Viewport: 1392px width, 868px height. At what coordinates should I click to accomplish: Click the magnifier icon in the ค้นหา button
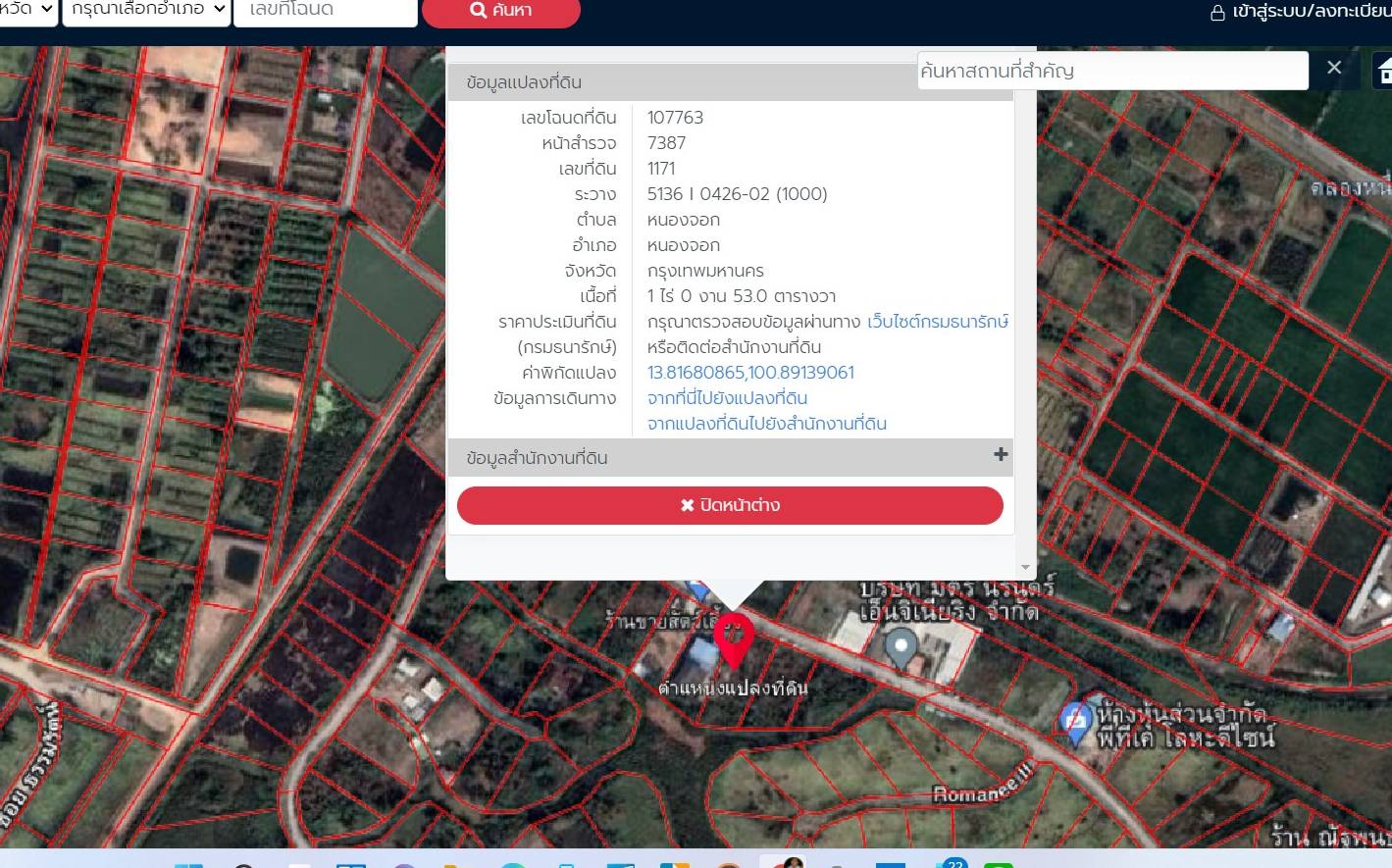pos(479,10)
